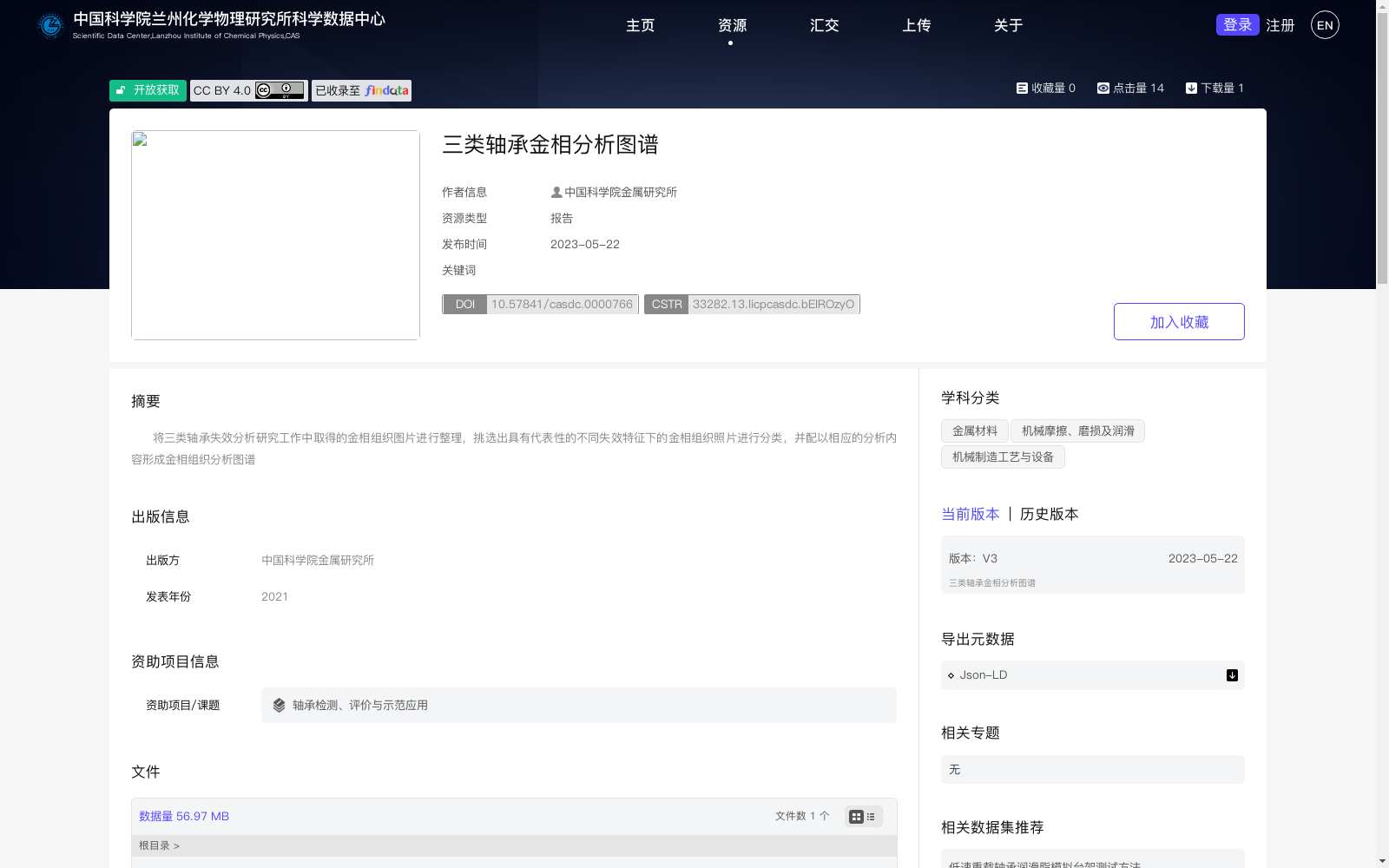This screenshot has width=1389, height=868.
Task: Click the data center logo icon
Action: [50, 25]
